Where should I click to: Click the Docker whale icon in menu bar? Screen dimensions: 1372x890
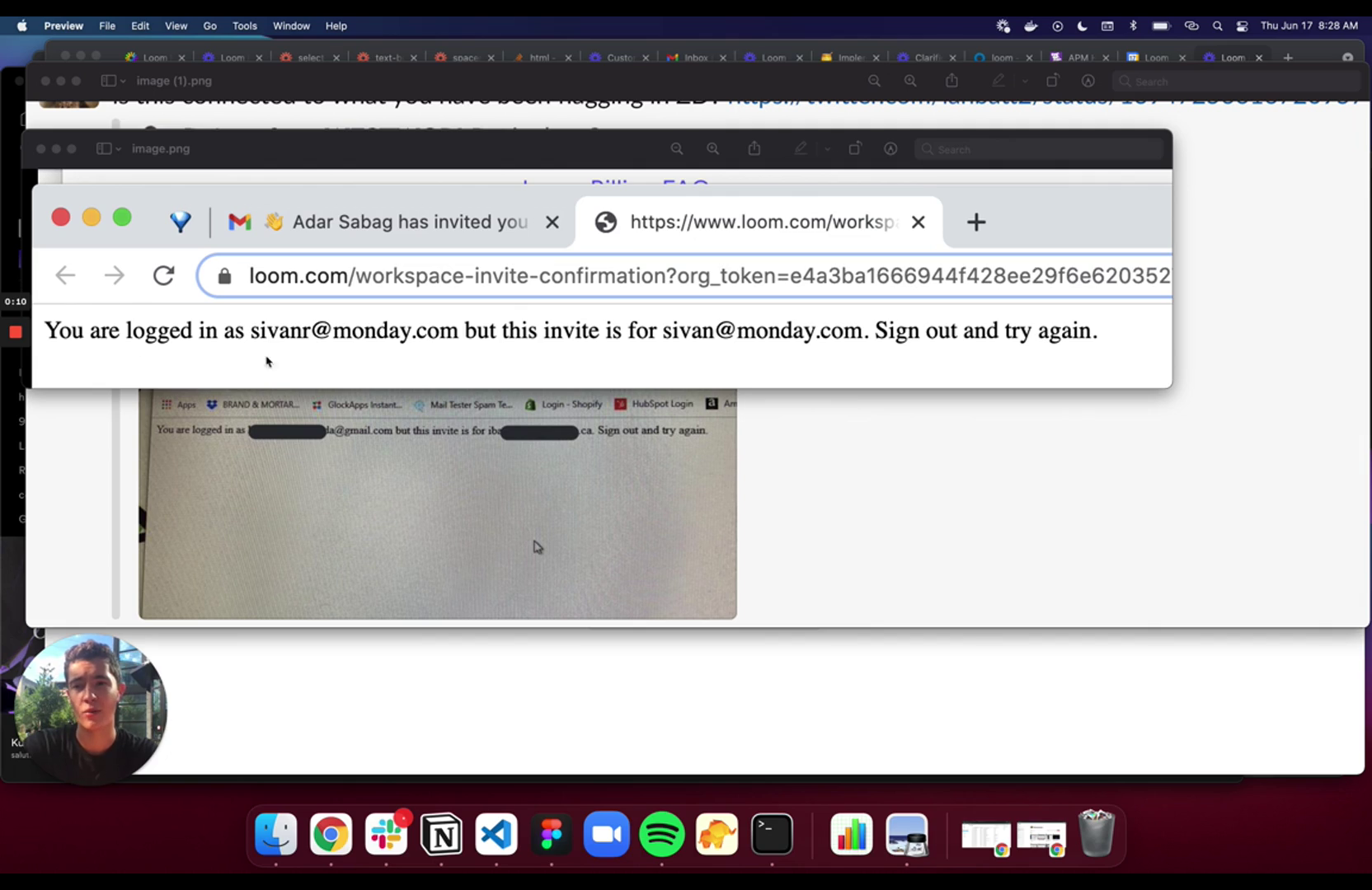(1031, 26)
